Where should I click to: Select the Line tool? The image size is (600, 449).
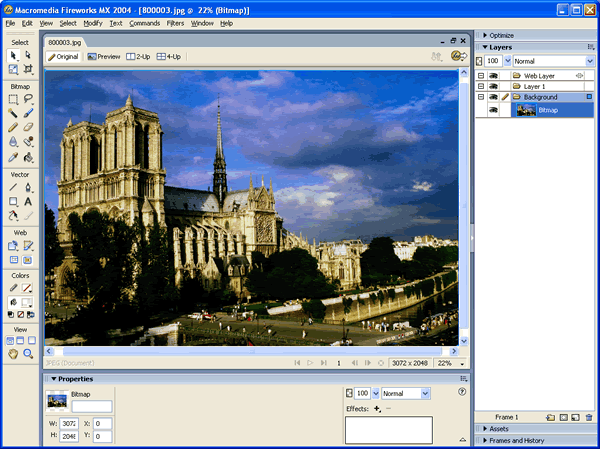click(x=13, y=187)
